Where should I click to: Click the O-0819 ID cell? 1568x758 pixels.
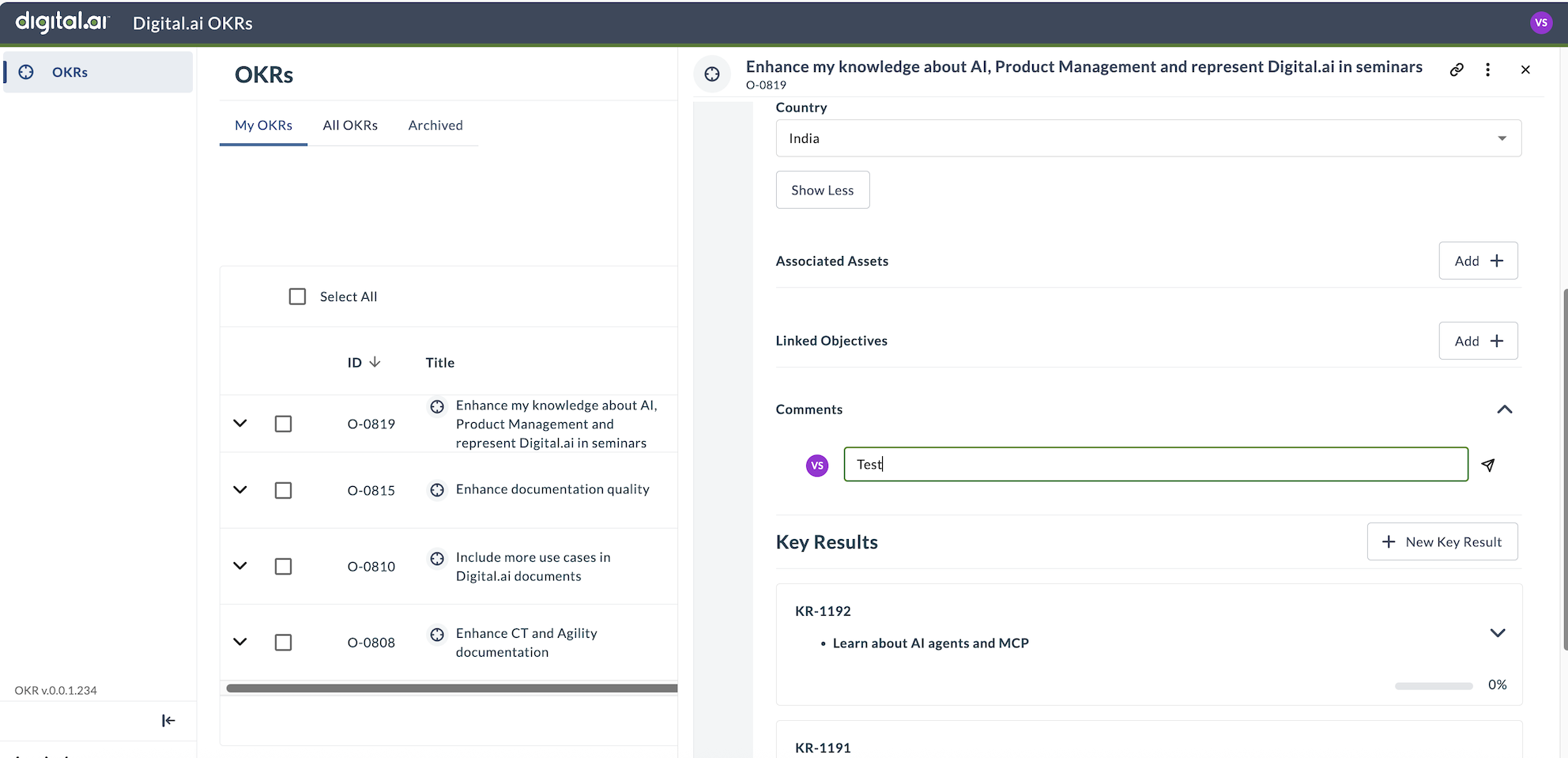[371, 424]
